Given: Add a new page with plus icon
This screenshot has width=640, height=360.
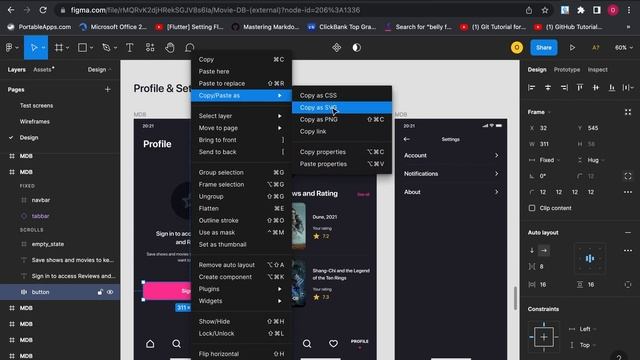Looking at the screenshot, I should (107, 89).
